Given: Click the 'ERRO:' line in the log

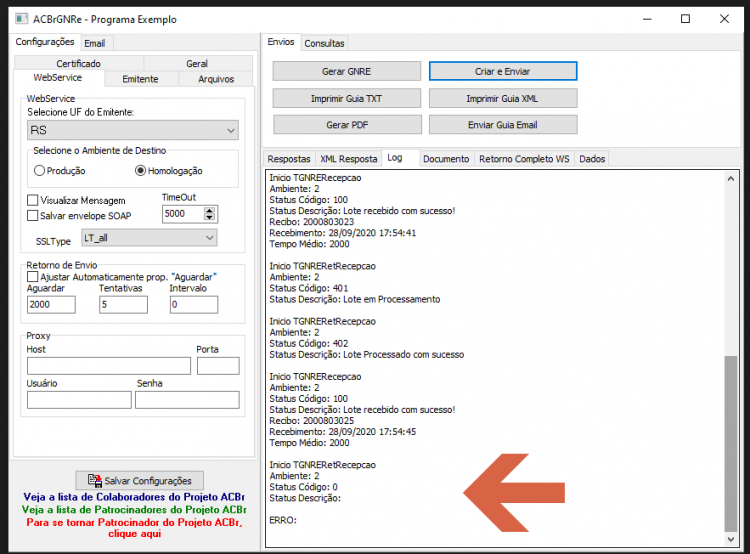Looking at the screenshot, I should click(283, 520).
